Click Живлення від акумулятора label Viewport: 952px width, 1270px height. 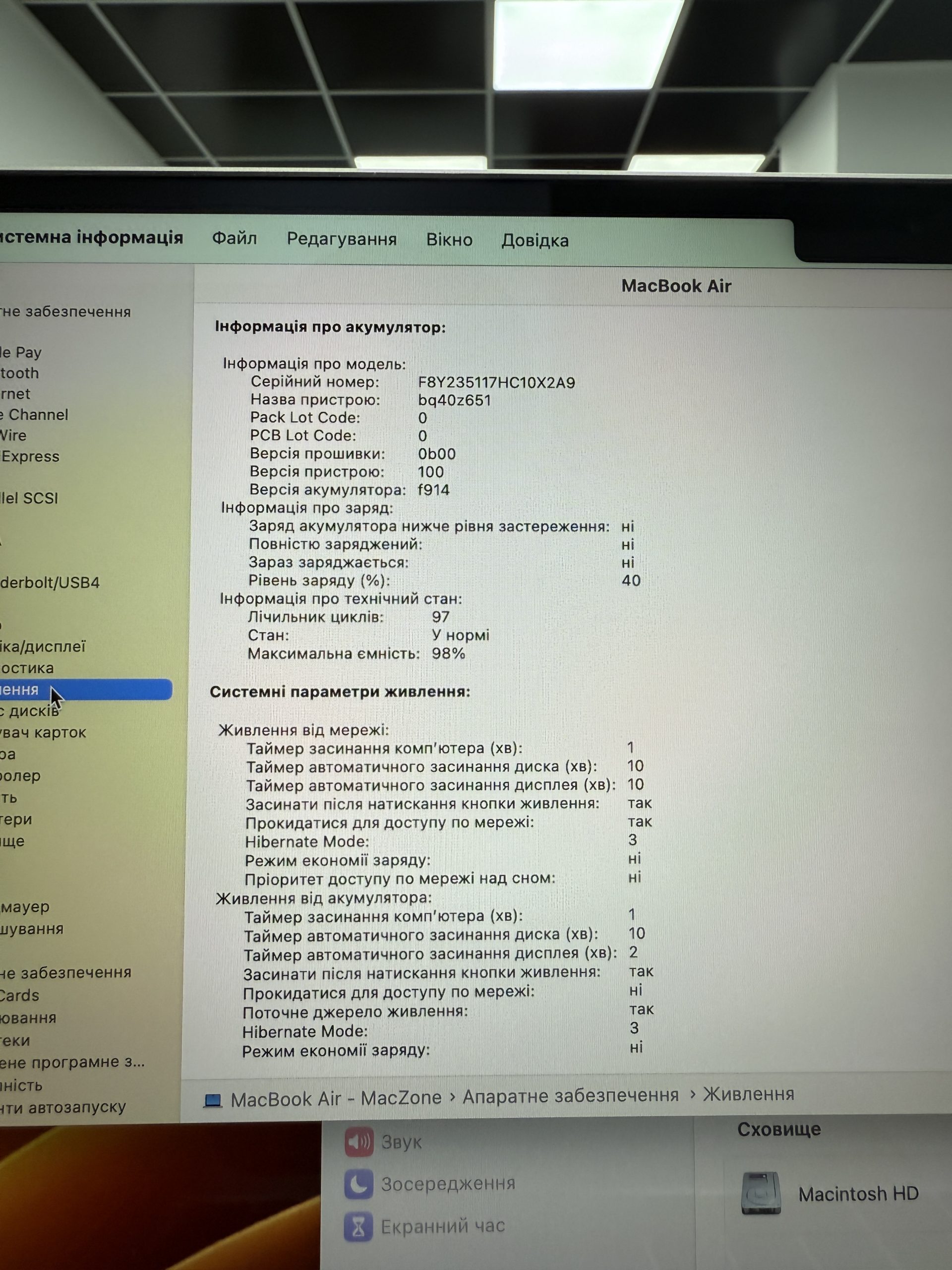pos(324,898)
